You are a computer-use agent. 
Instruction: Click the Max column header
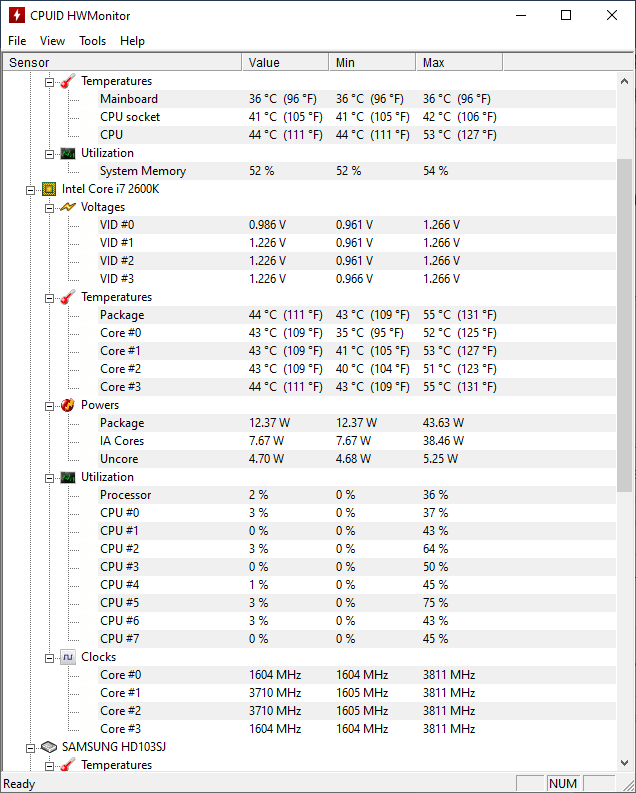pyautogui.click(x=459, y=62)
